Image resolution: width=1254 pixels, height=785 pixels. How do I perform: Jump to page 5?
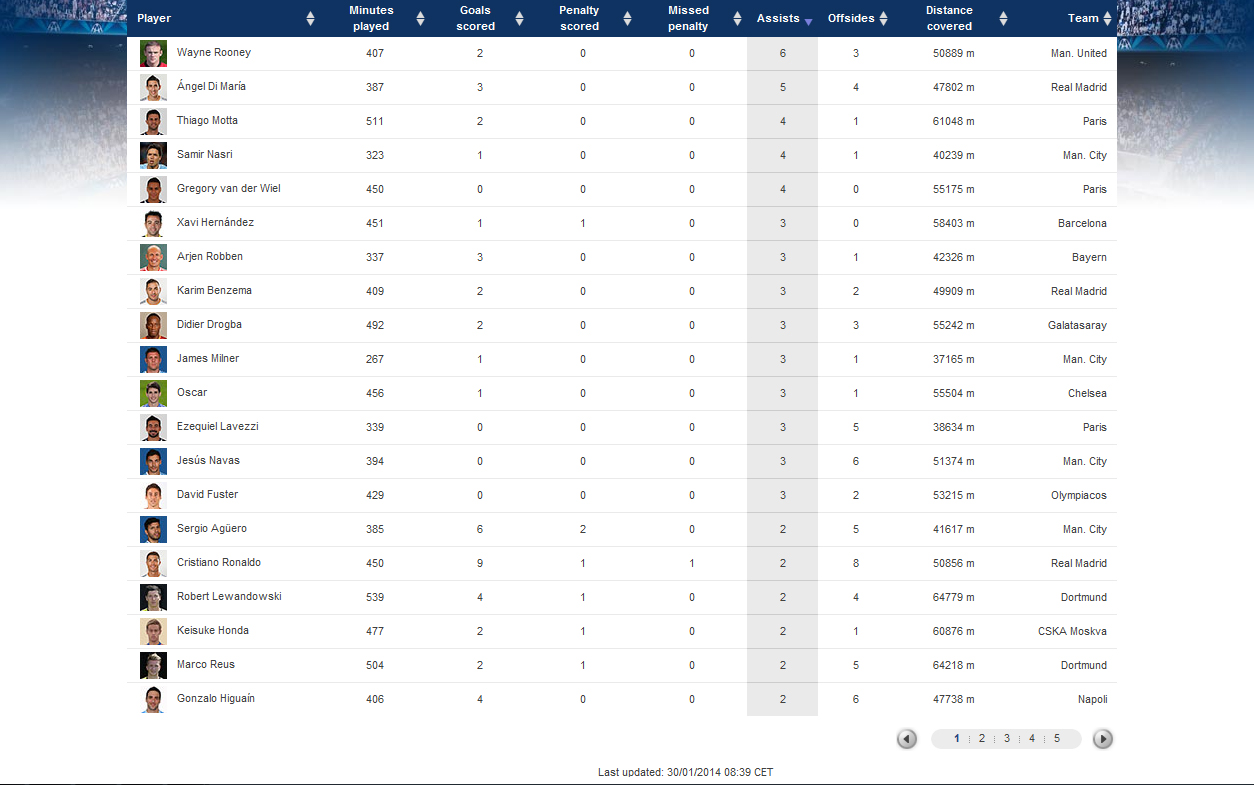pyautogui.click(x=1057, y=739)
